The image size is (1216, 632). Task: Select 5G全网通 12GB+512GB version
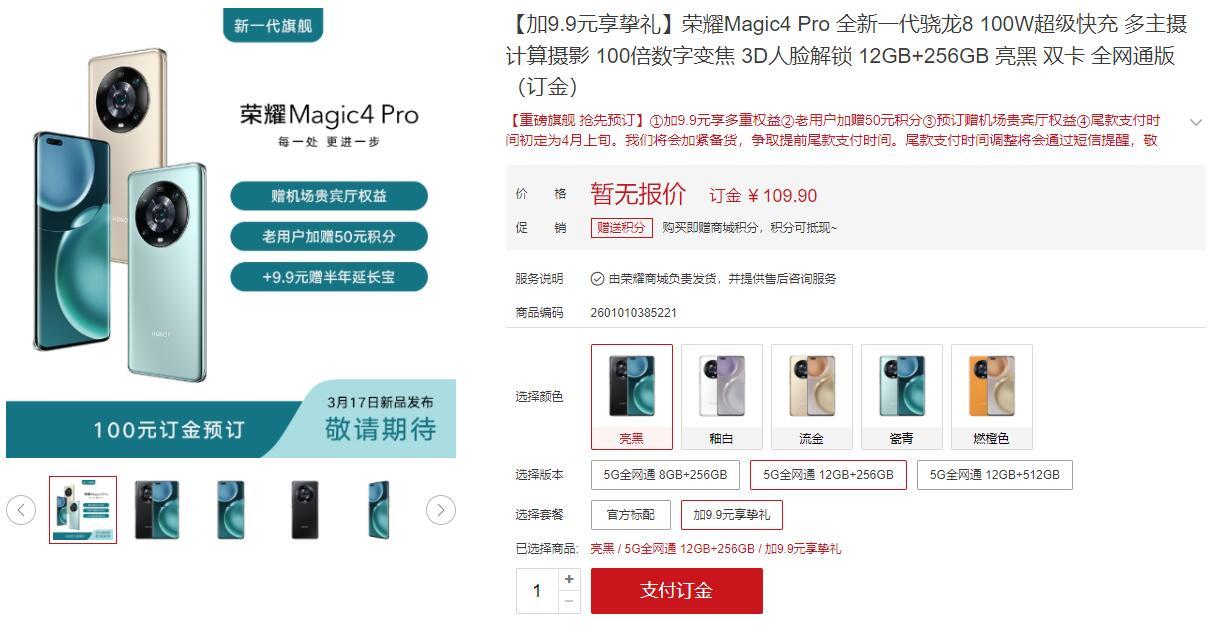click(x=995, y=475)
